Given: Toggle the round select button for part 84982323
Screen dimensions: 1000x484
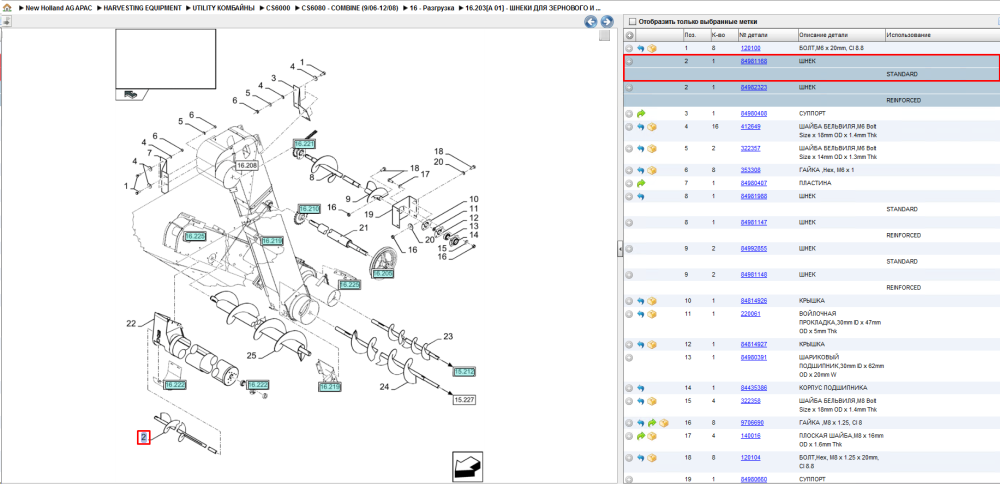Looking at the screenshot, I should [x=629, y=87].
